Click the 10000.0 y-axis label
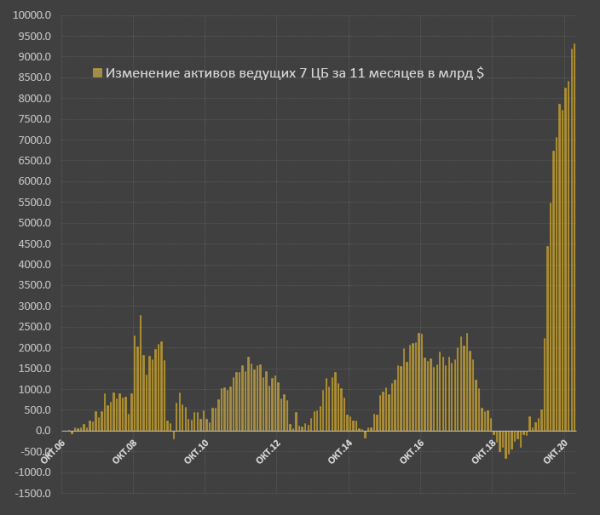600x515 pixels. coord(32,15)
